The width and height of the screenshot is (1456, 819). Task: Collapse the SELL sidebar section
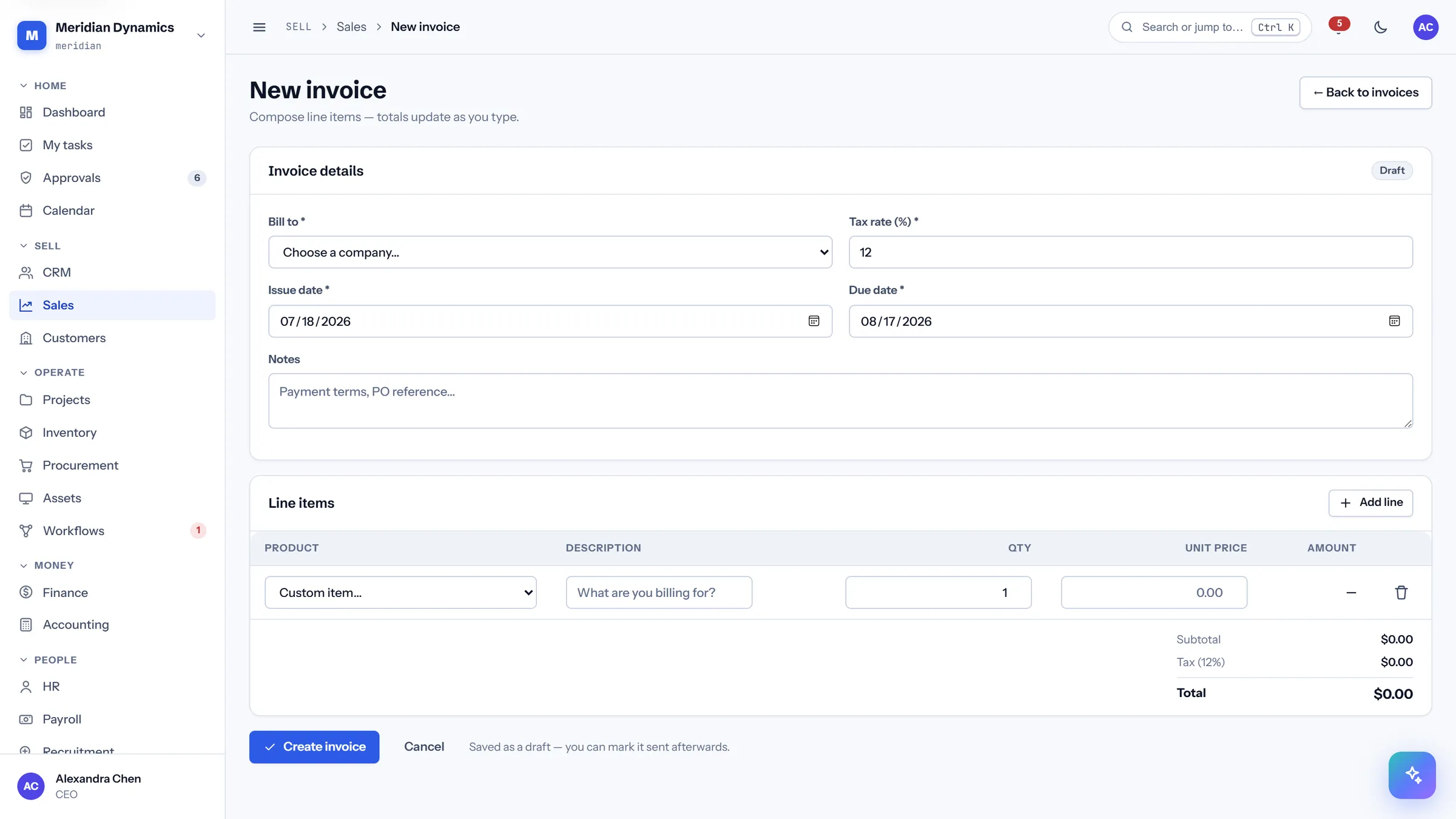pyautogui.click(x=40, y=246)
